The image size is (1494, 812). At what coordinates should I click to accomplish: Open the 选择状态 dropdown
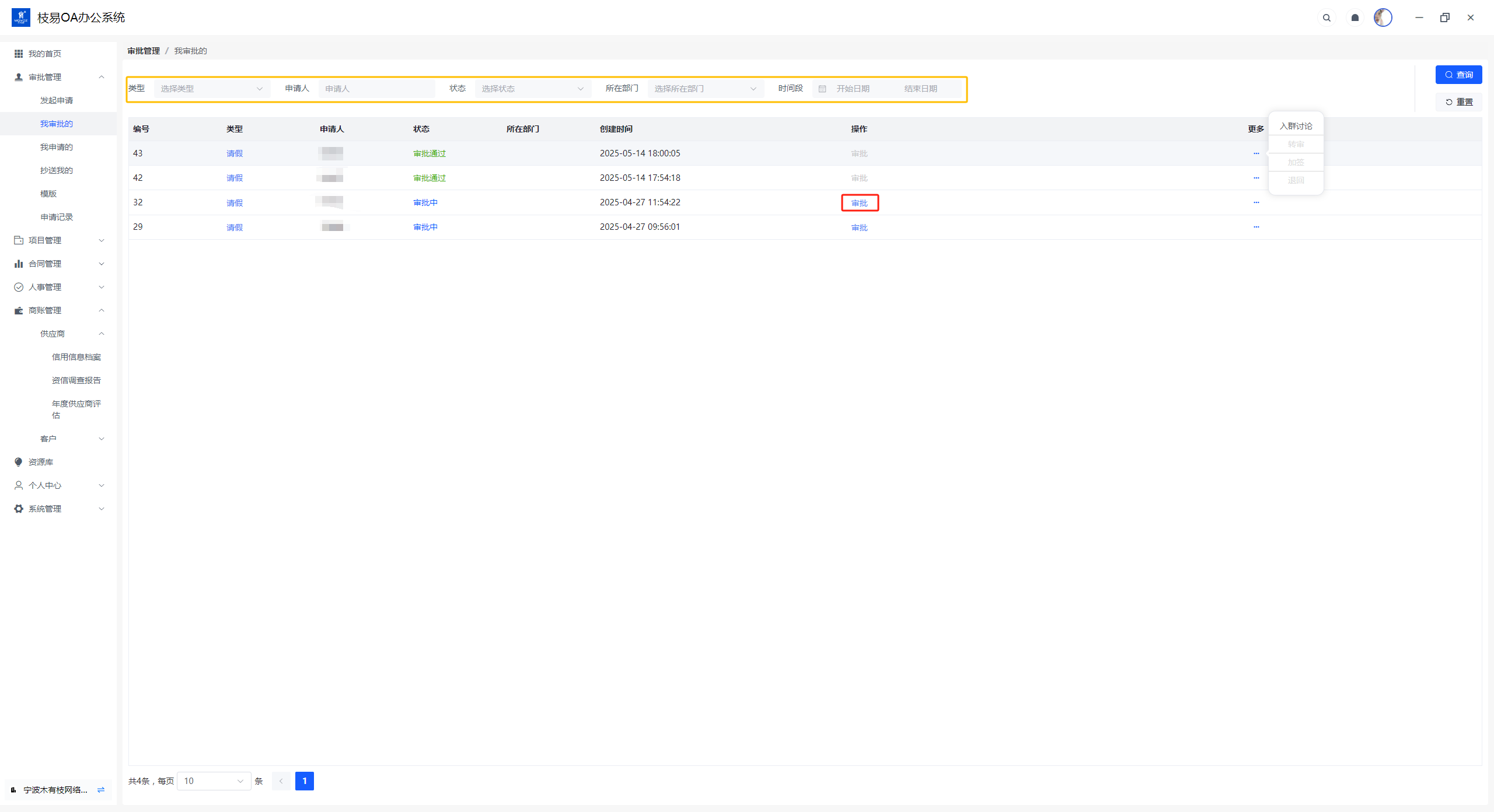532,89
